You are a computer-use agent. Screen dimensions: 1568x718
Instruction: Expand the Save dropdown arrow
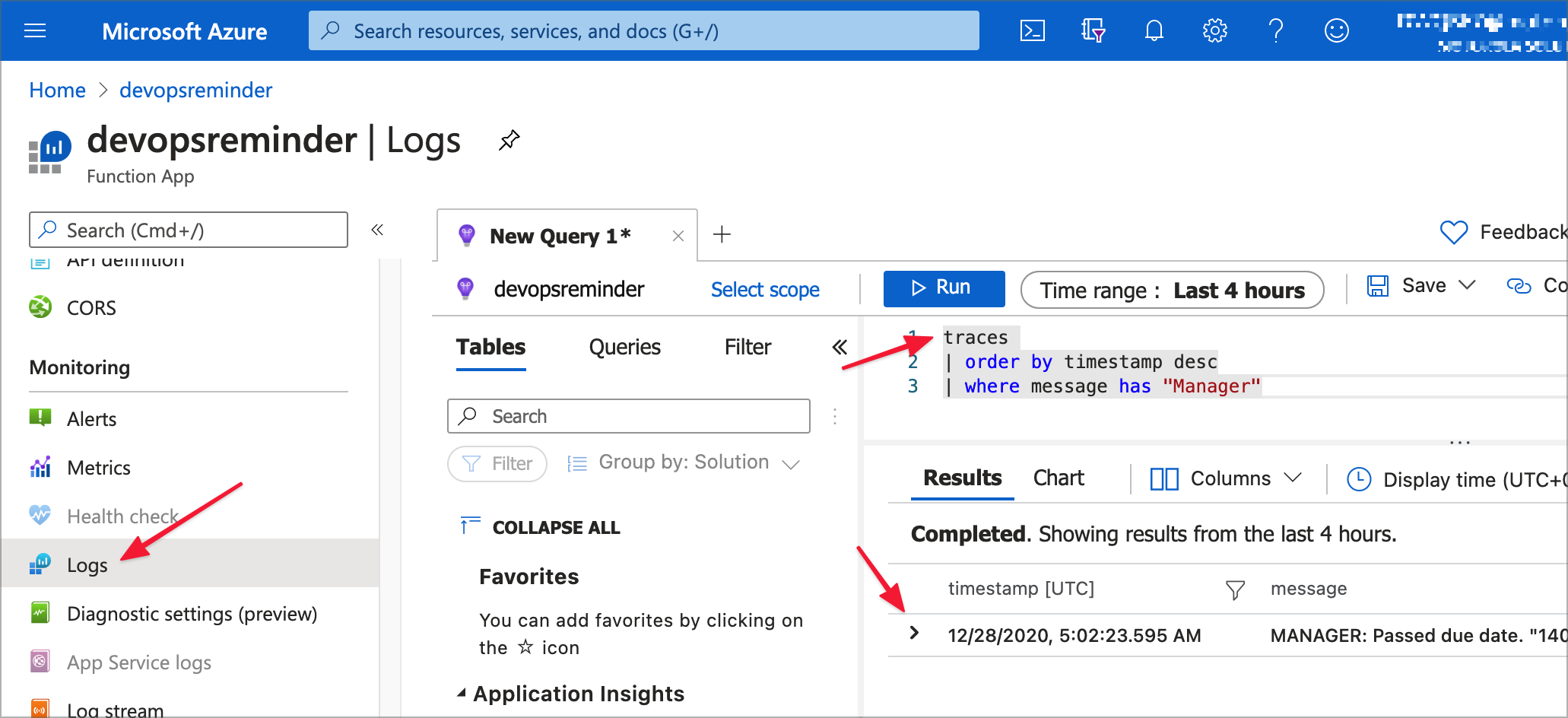(x=1467, y=285)
